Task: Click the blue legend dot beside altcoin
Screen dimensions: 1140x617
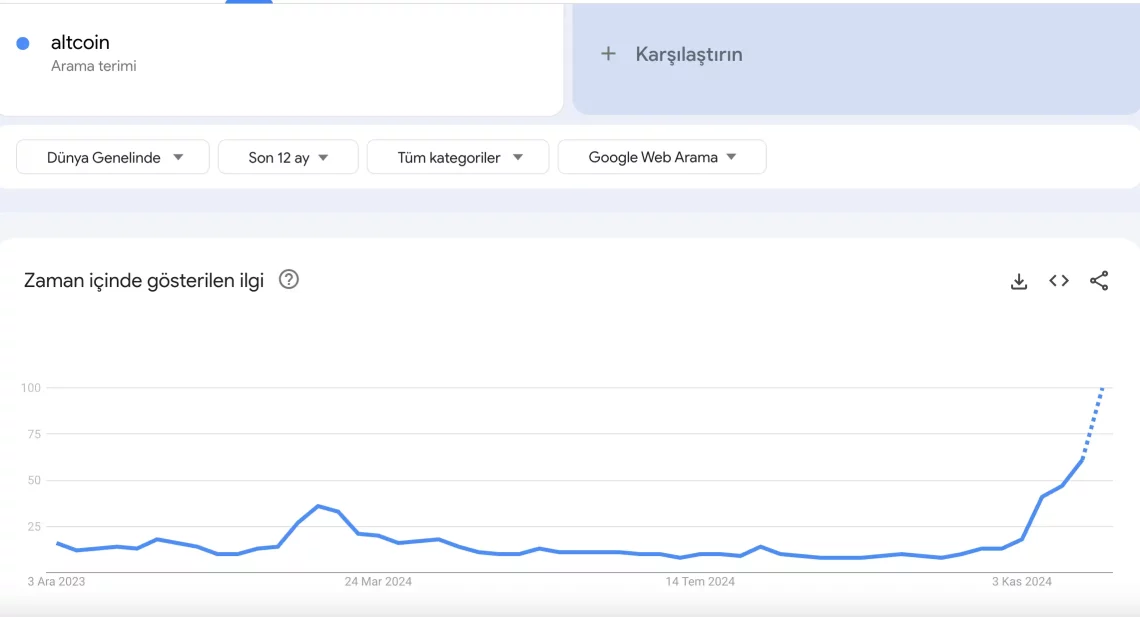Action: coord(22,42)
